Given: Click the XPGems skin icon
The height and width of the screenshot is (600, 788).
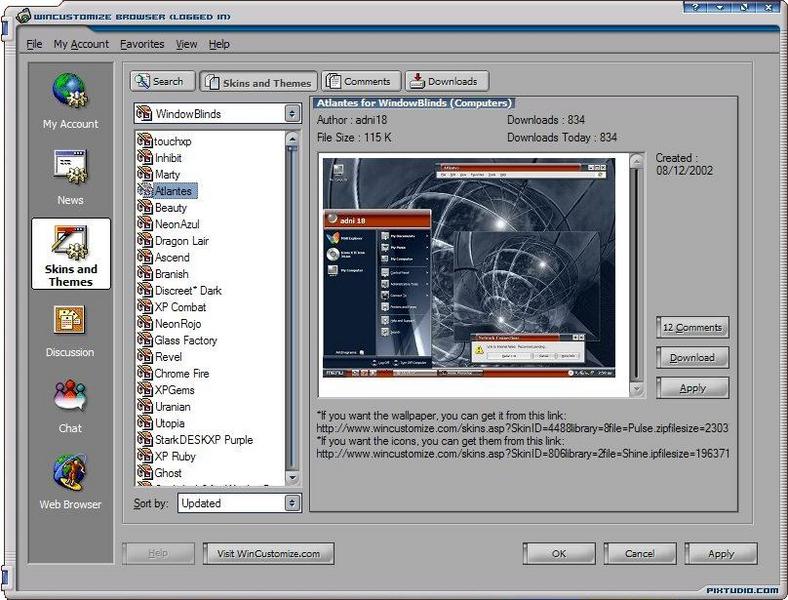Looking at the screenshot, I should click(x=145, y=389).
